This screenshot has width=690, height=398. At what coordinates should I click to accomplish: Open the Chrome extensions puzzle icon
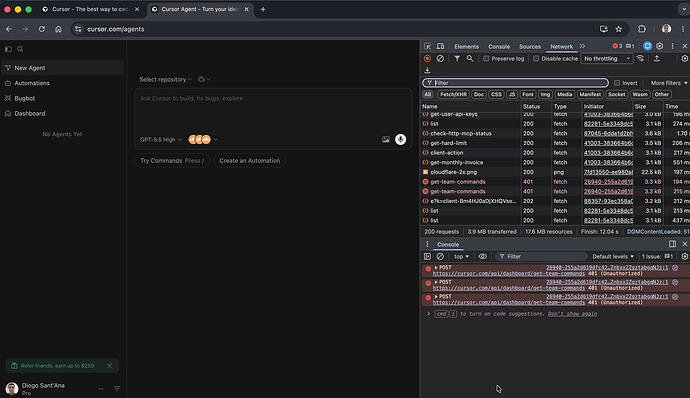point(642,29)
